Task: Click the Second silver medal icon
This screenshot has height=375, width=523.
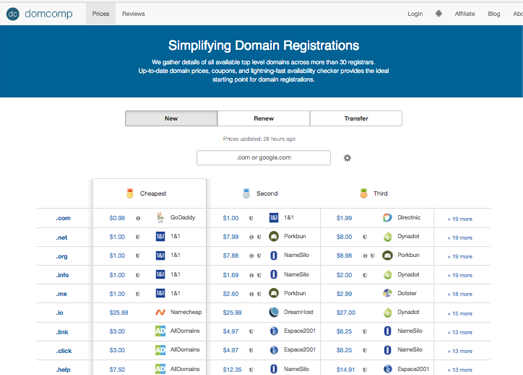Action: coord(246,193)
